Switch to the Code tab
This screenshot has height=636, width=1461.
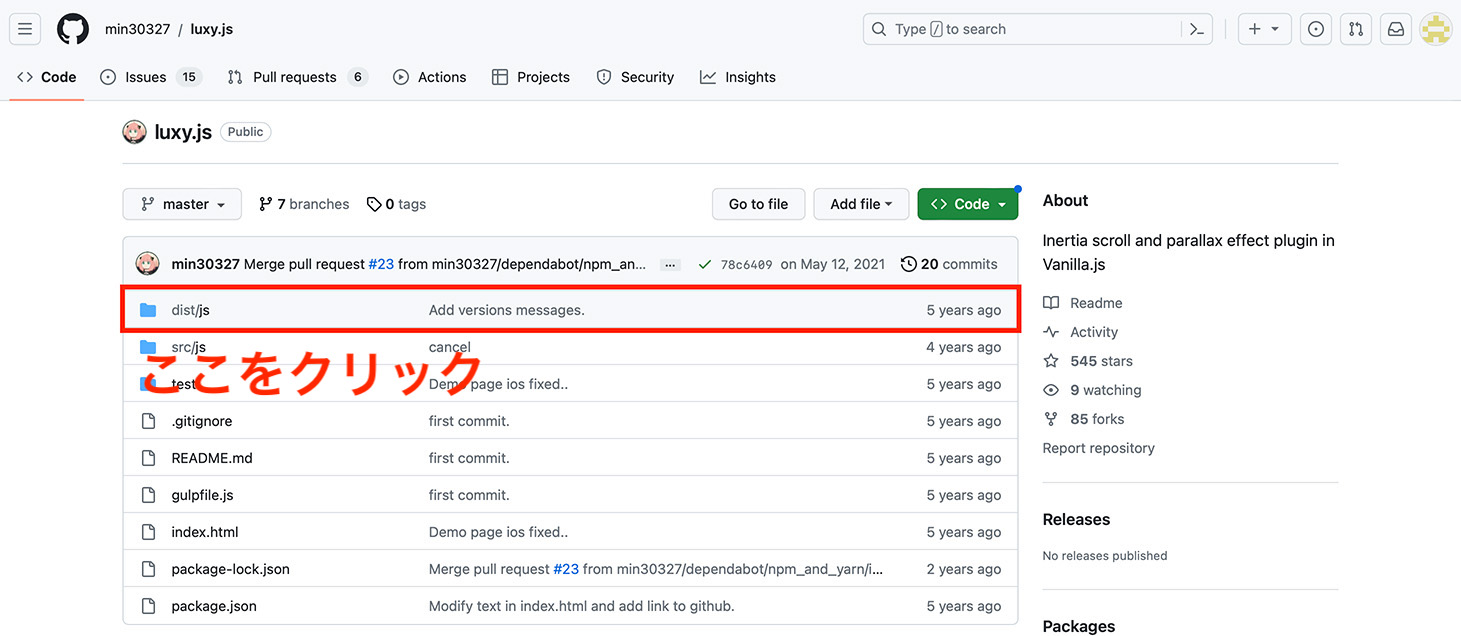(47, 77)
